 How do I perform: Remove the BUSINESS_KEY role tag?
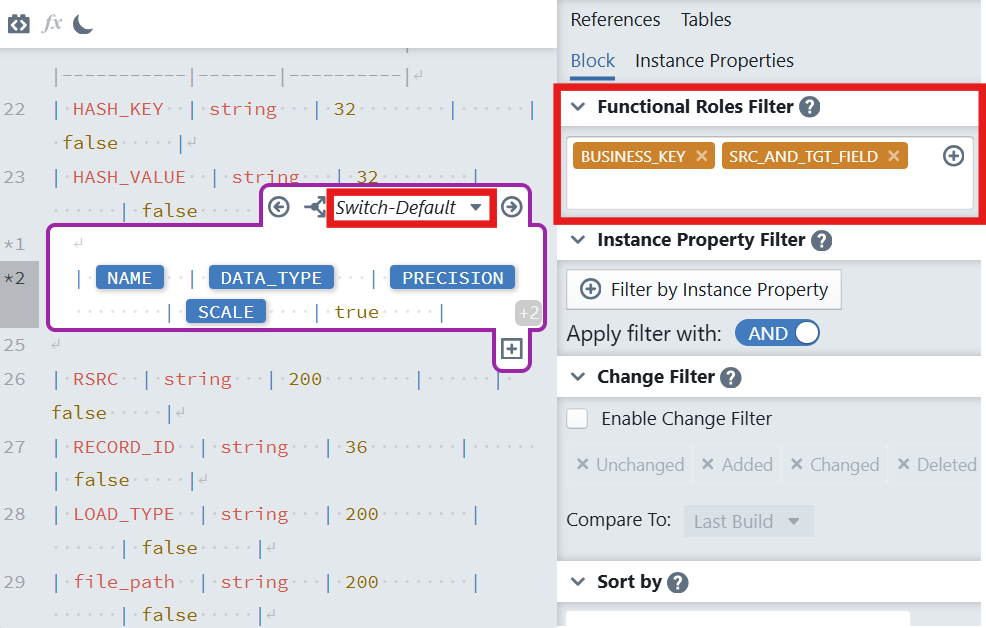(x=701, y=156)
